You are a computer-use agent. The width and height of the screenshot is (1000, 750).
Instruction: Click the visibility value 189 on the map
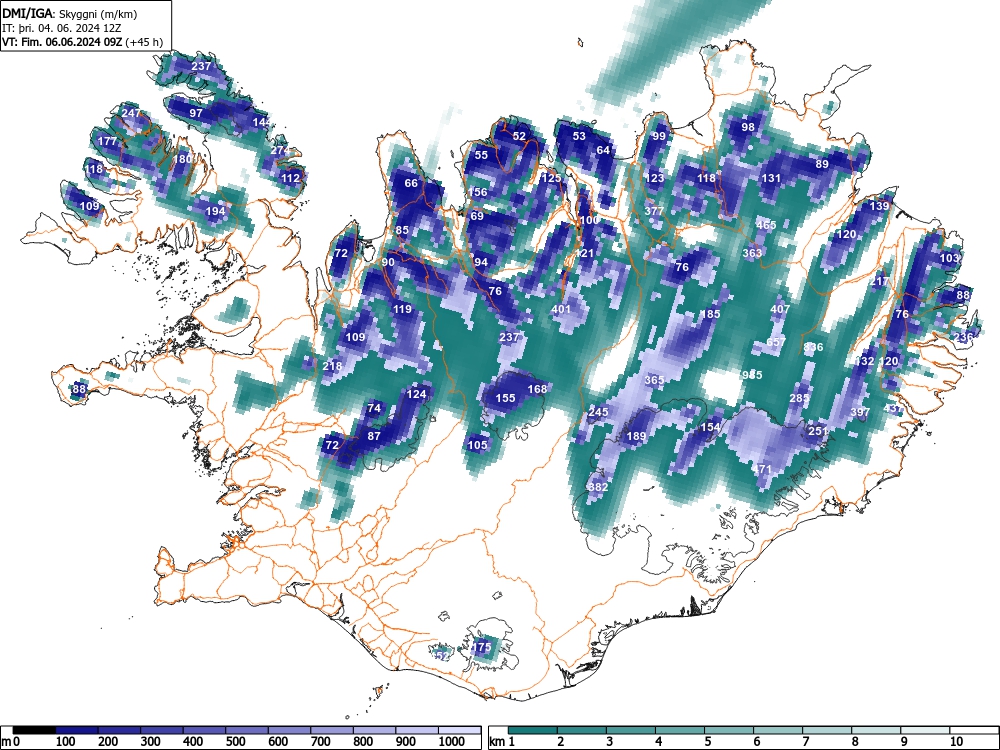[x=636, y=436]
